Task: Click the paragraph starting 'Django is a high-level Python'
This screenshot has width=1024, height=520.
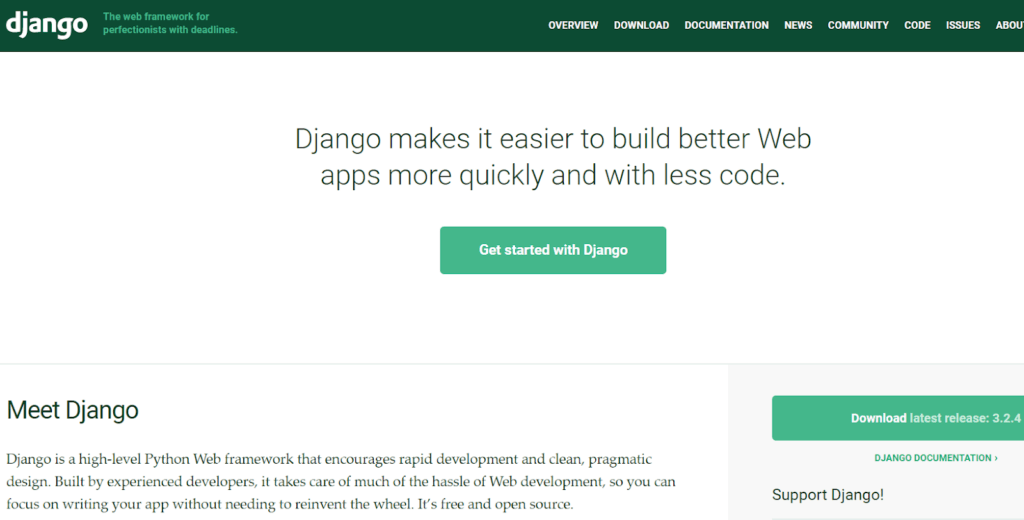Action: tap(341, 481)
